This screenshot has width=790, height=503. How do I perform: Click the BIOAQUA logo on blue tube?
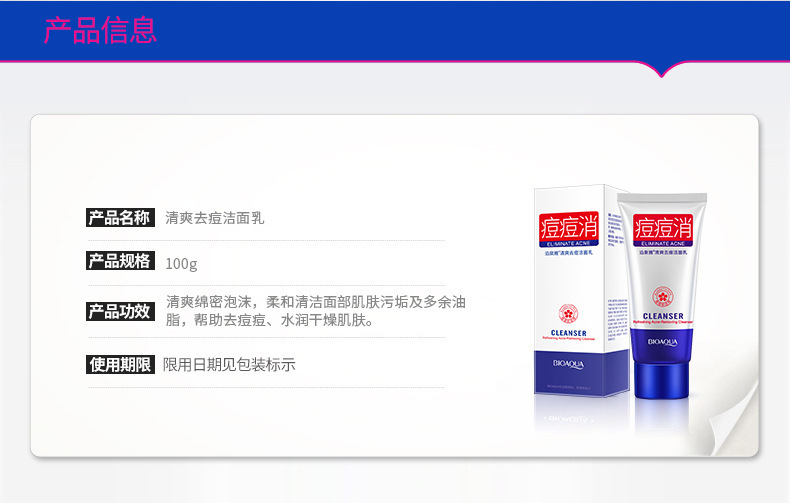[x=663, y=342]
